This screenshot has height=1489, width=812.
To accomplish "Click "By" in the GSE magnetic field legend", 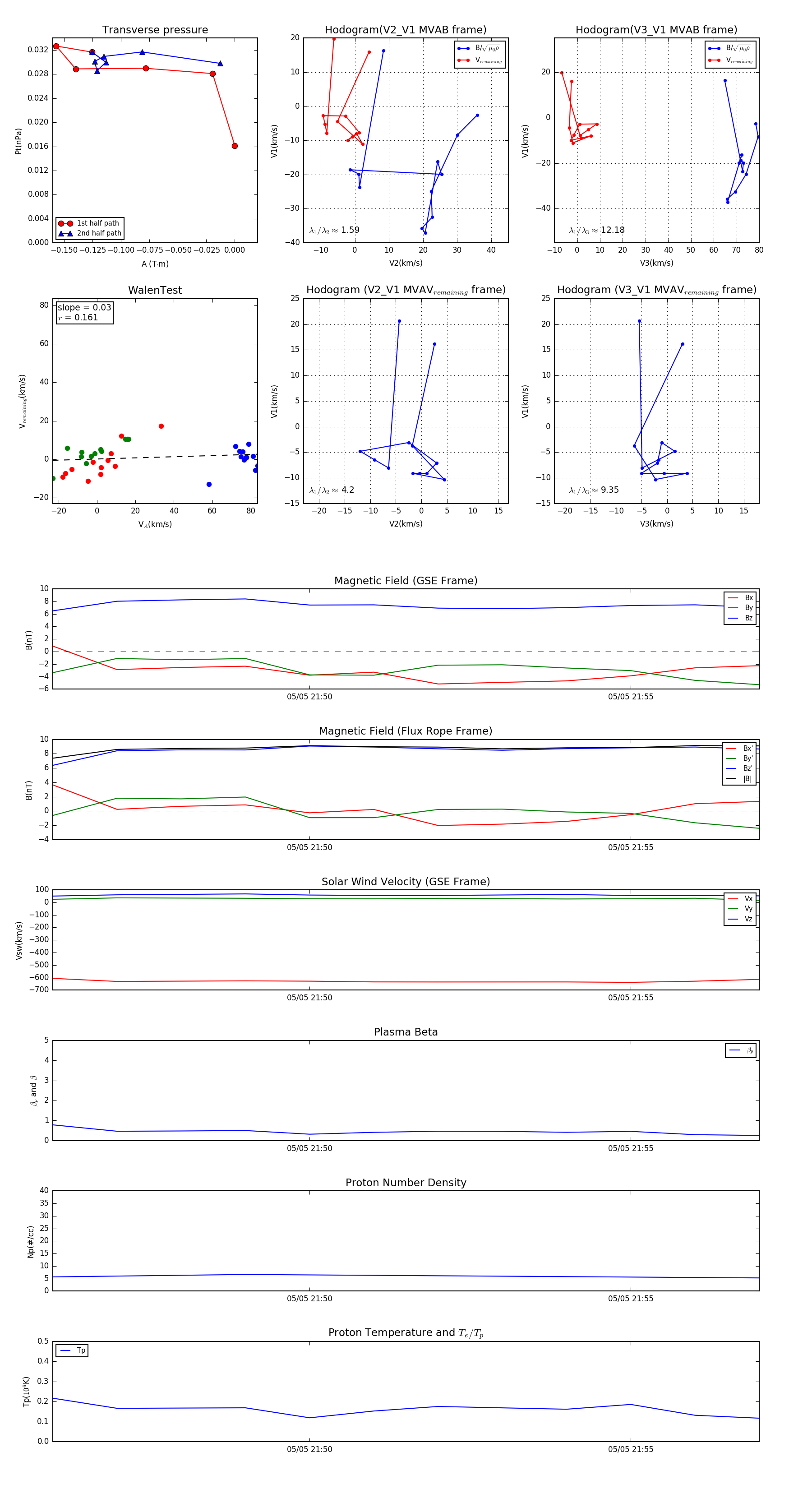I will click(x=748, y=607).
